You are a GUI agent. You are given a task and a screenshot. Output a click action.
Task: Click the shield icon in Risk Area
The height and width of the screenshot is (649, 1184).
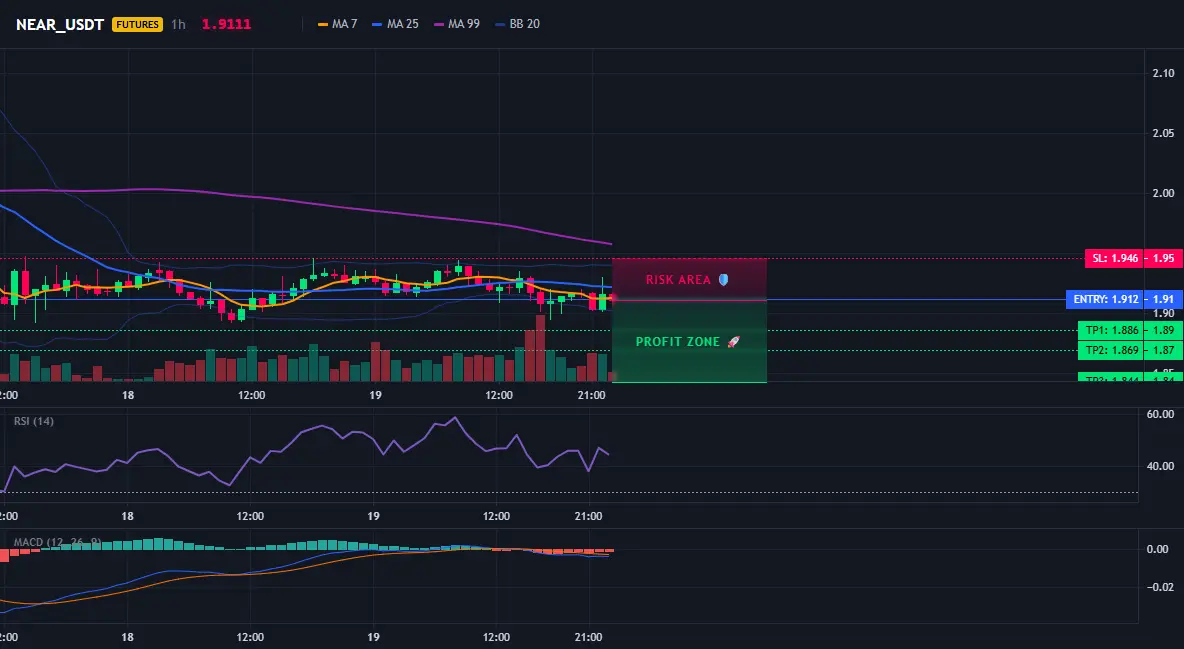pos(723,280)
